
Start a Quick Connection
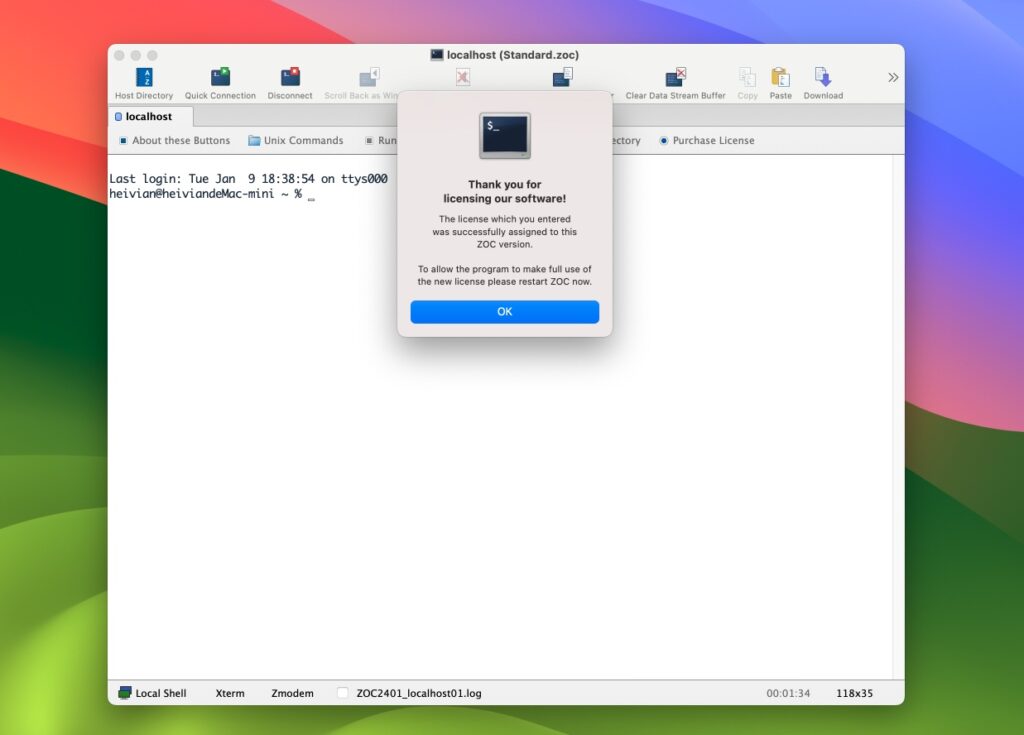coord(220,80)
